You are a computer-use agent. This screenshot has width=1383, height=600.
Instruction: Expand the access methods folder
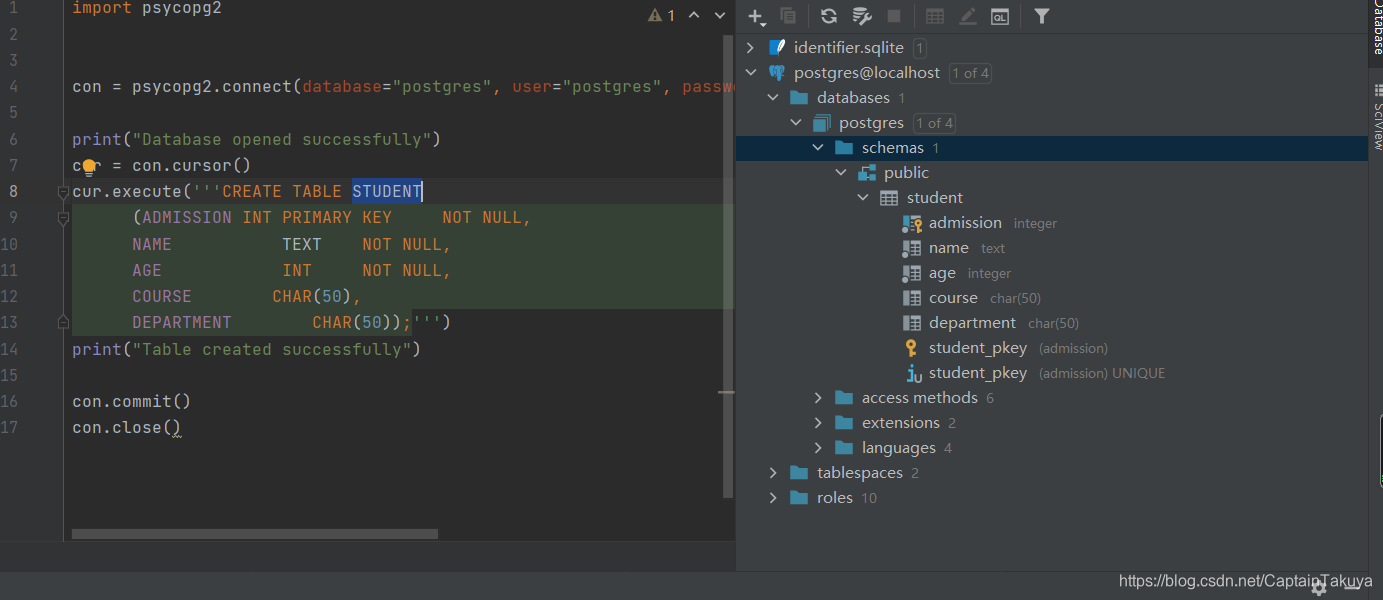818,397
